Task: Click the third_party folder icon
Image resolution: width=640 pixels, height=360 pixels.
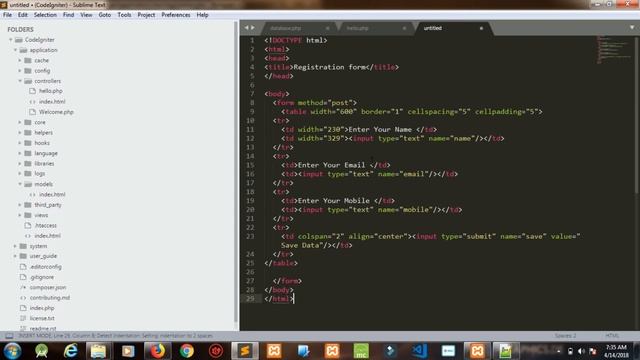Action: (x=28, y=204)
